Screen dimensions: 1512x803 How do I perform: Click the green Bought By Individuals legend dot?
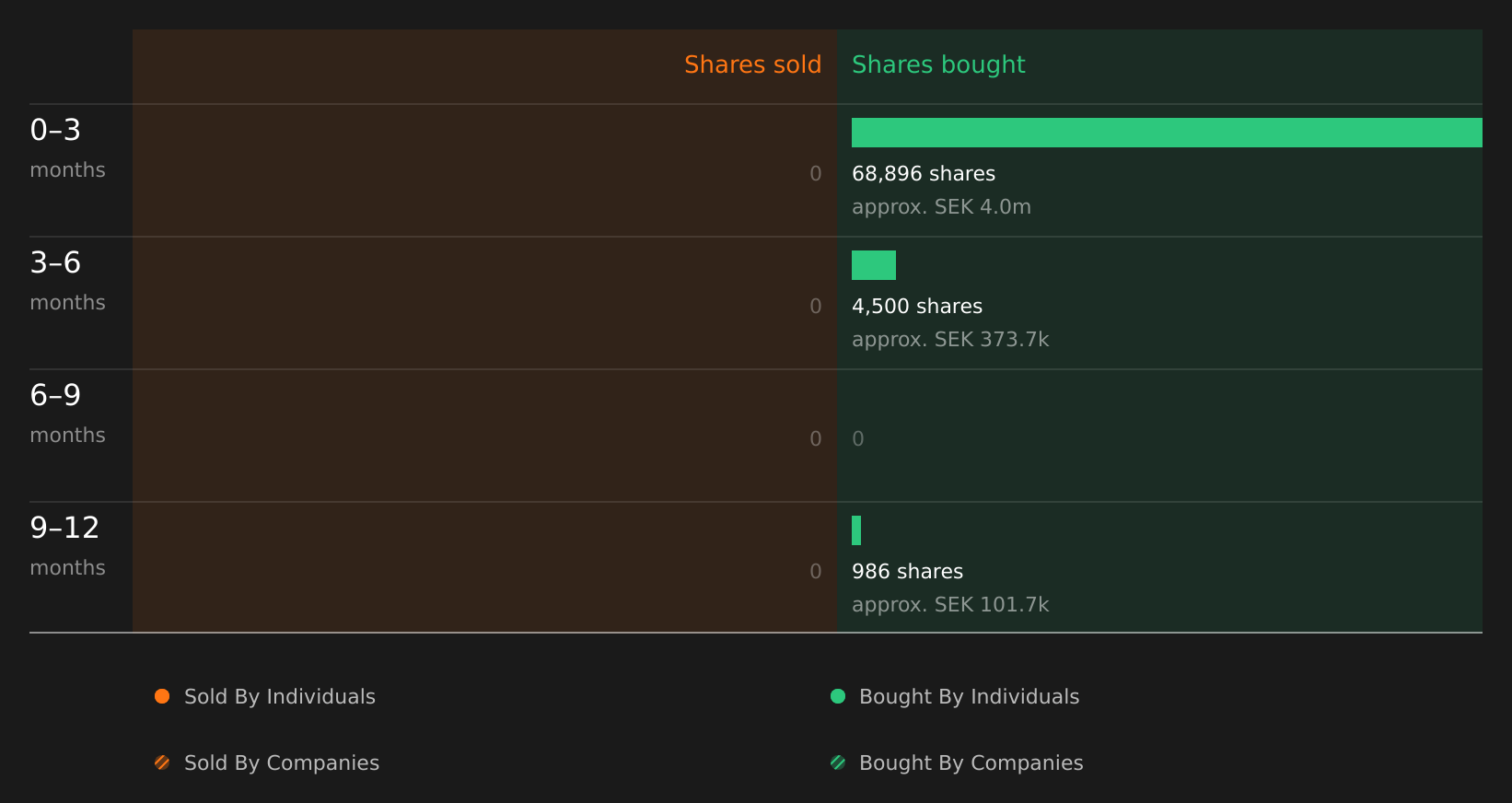coord(838,696)
